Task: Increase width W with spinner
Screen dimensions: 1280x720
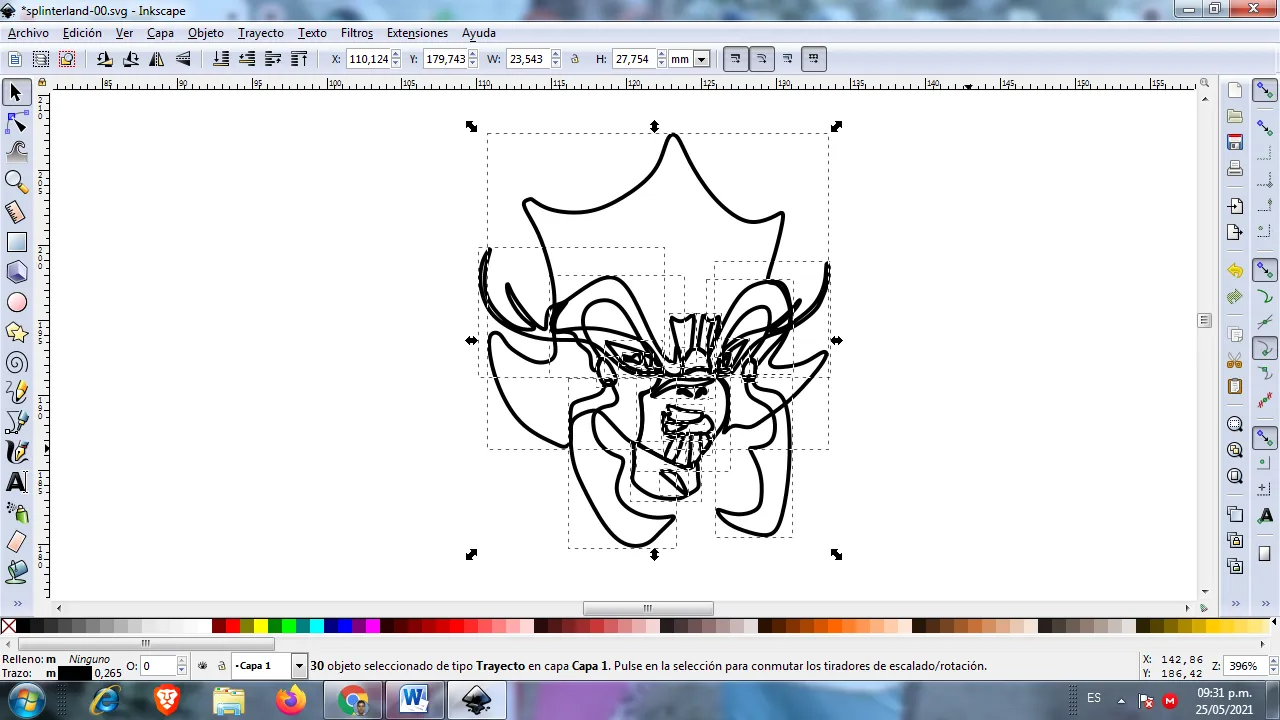Action: point(556,55)
